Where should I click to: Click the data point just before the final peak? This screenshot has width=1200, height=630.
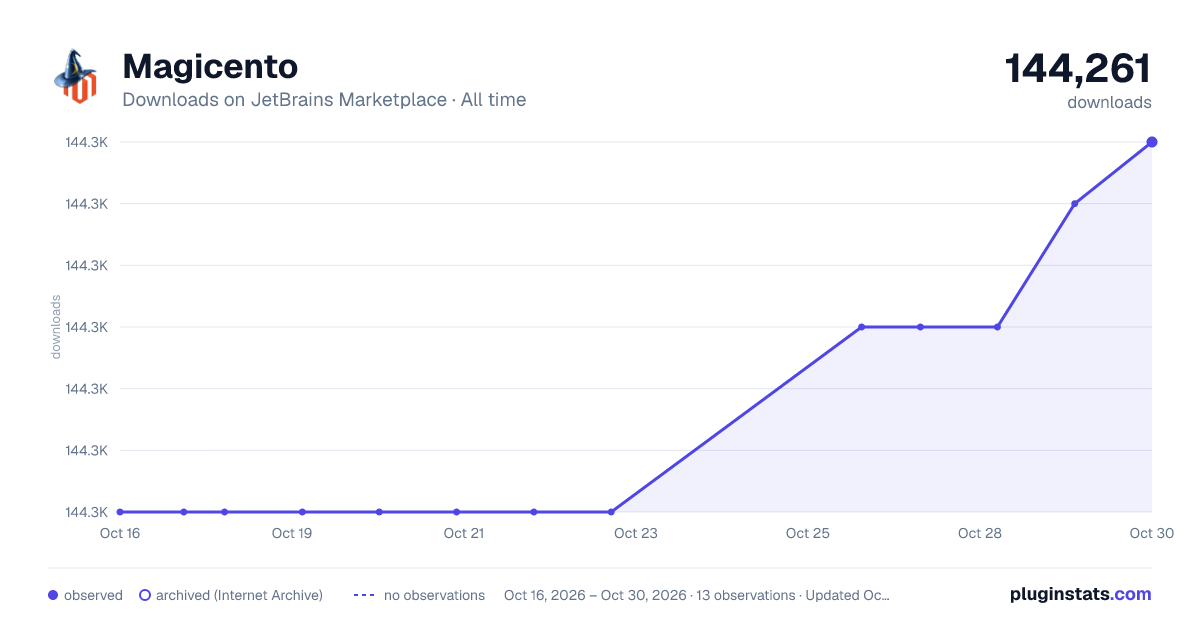[1075, 204]
